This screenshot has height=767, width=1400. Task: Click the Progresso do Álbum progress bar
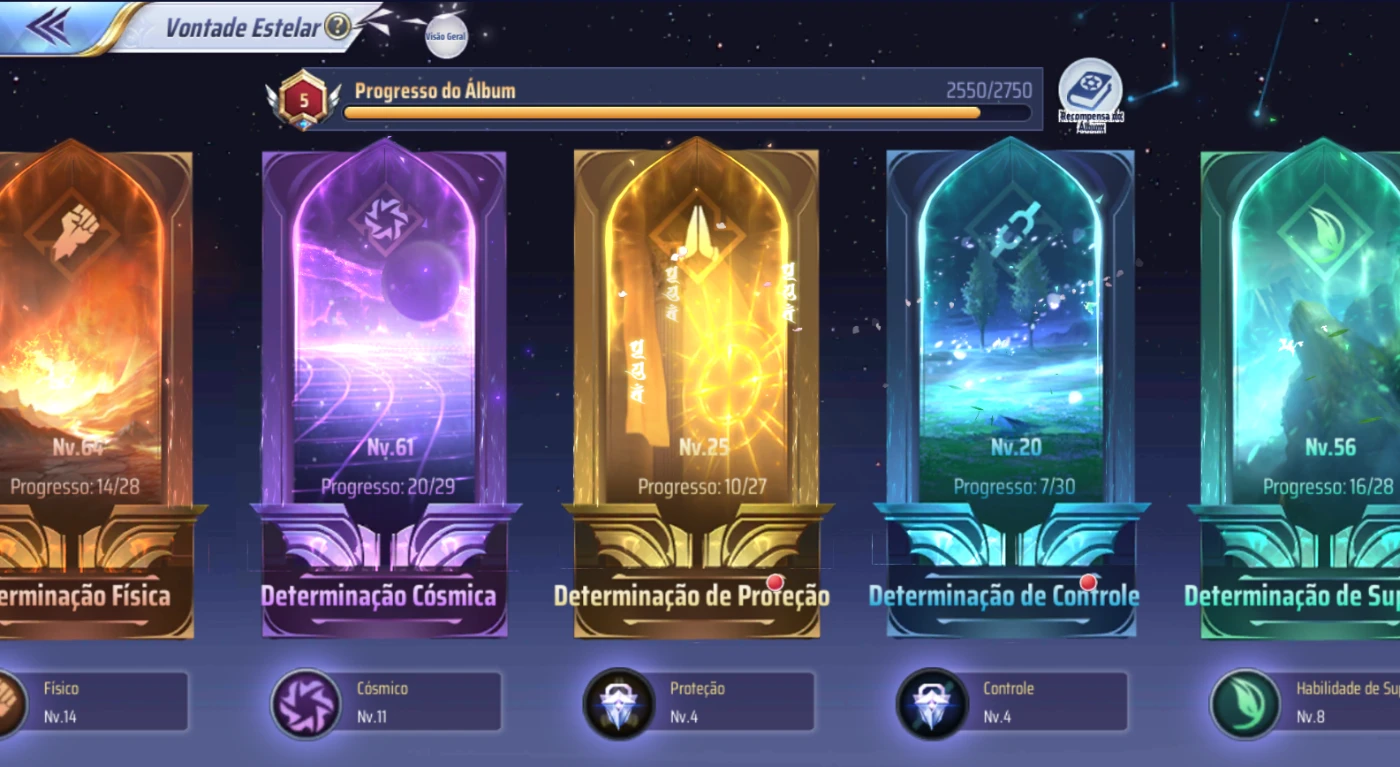[x=686, y=113]
